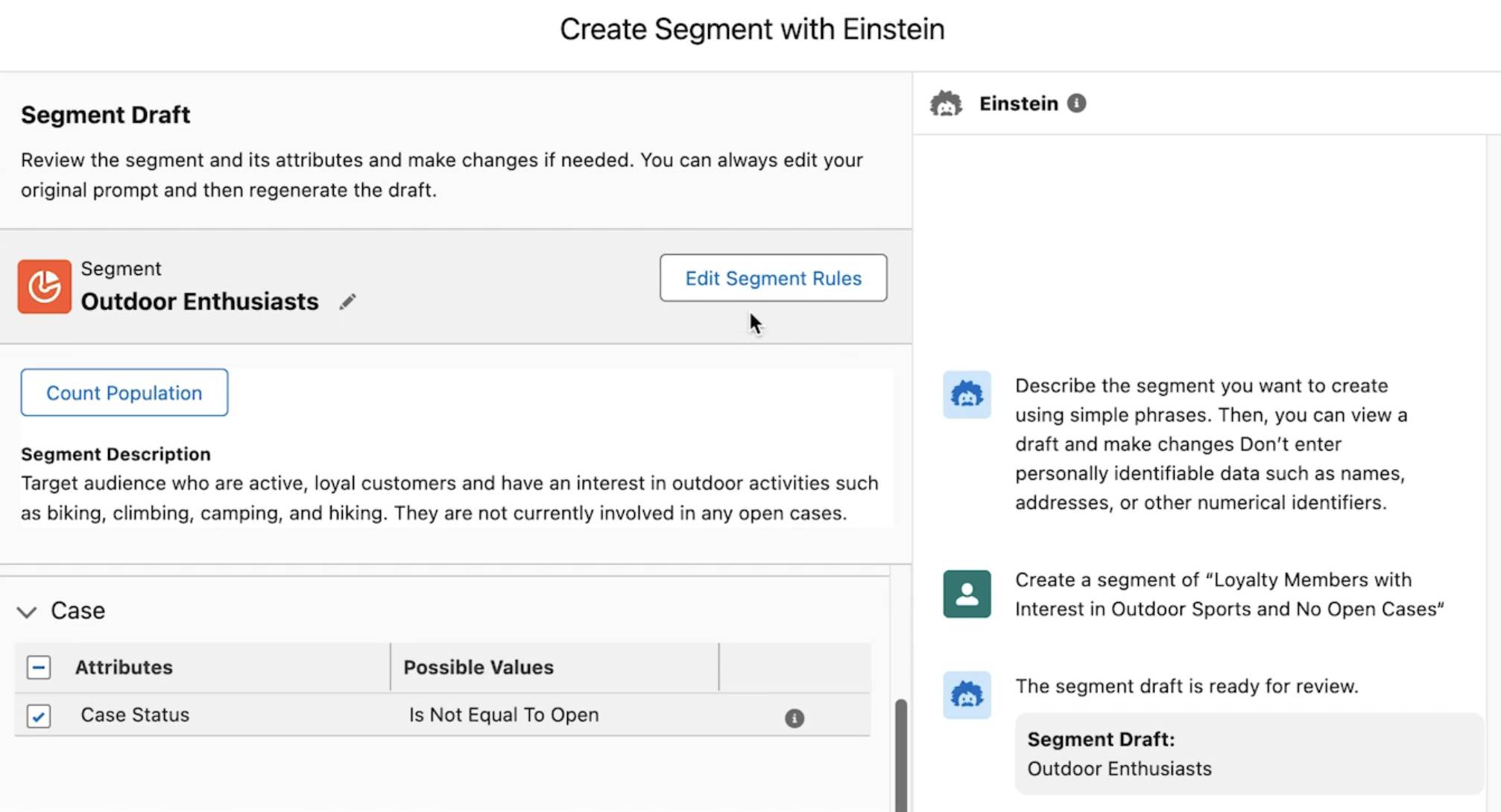The image size is (1501, 812).
Task: Click the "Segment Description" heading
Action: (116, 454)
